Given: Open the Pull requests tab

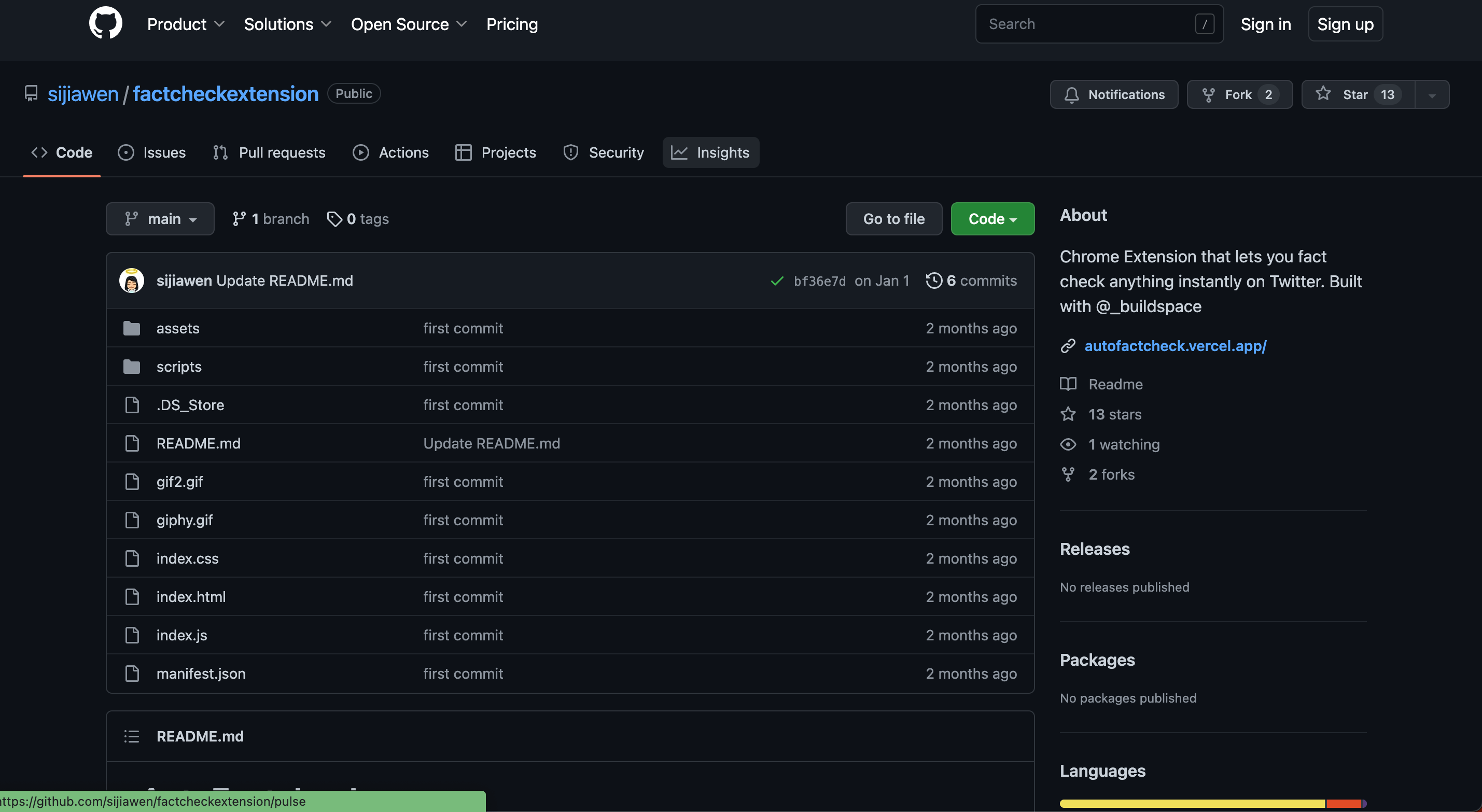Looking at the screenshot, I should click(269, 152).
